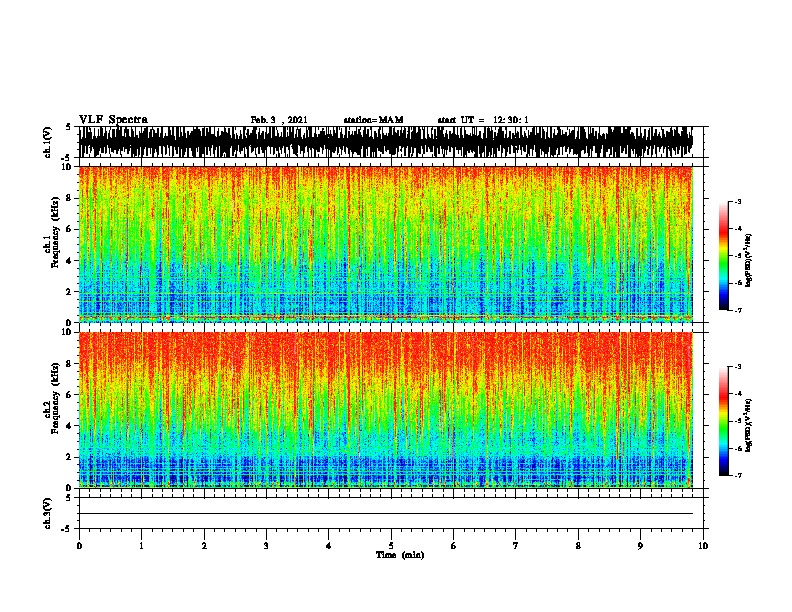
Task: Click the "ch.1 Frequency (kHz)" axis label
Action: tap(52, 232)
